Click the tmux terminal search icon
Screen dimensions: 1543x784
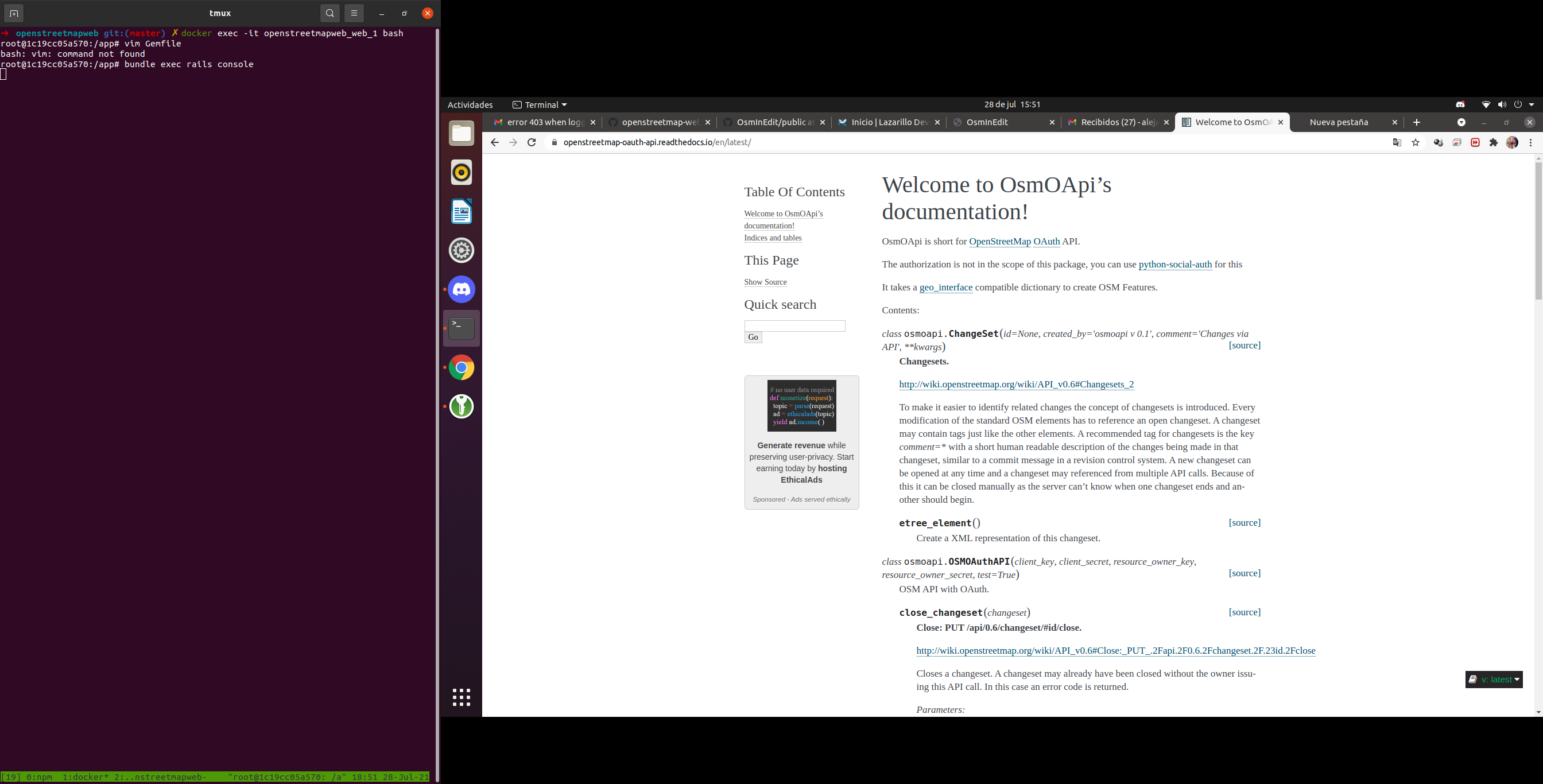tap(330, 13)
